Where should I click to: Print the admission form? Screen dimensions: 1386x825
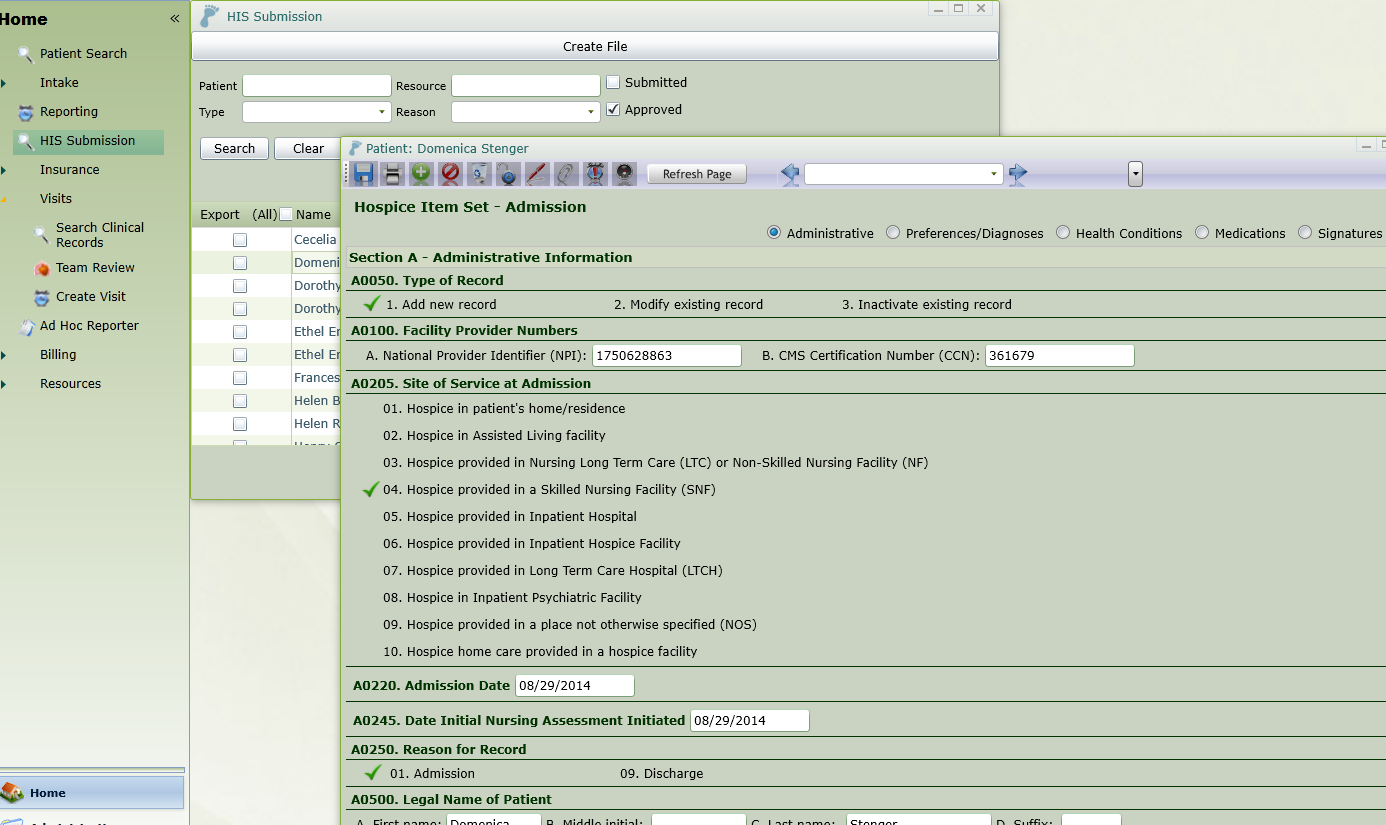click(391, 173)
